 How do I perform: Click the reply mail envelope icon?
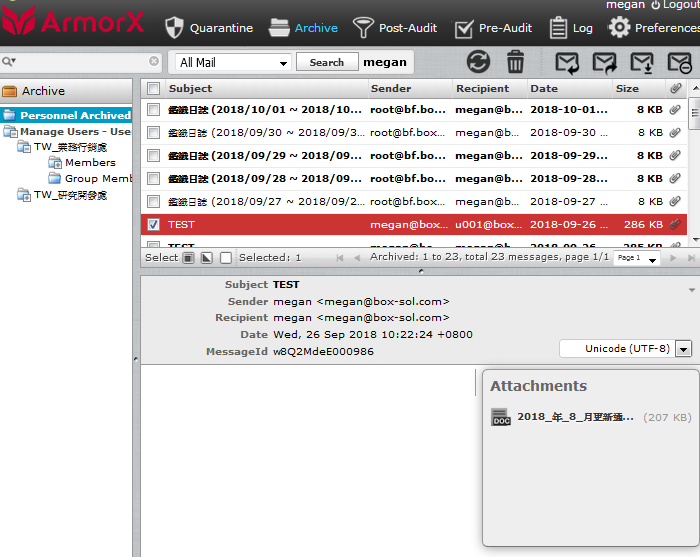[x=567, y=62]
